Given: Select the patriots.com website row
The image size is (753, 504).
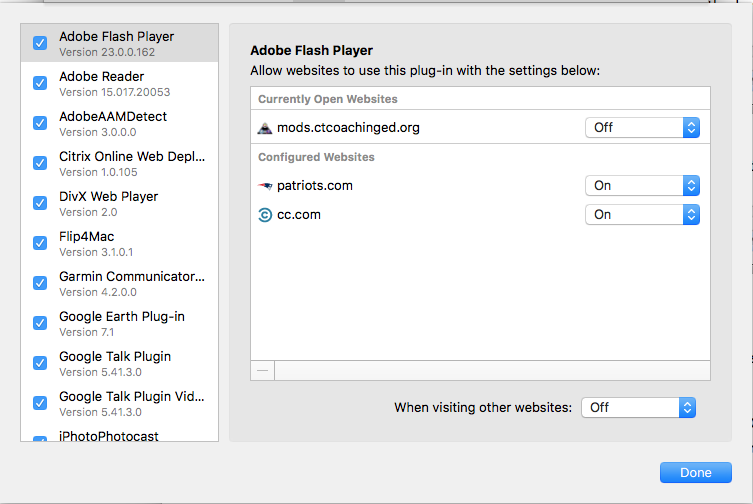Looking at the screenshot, I should tap(480, 186).
